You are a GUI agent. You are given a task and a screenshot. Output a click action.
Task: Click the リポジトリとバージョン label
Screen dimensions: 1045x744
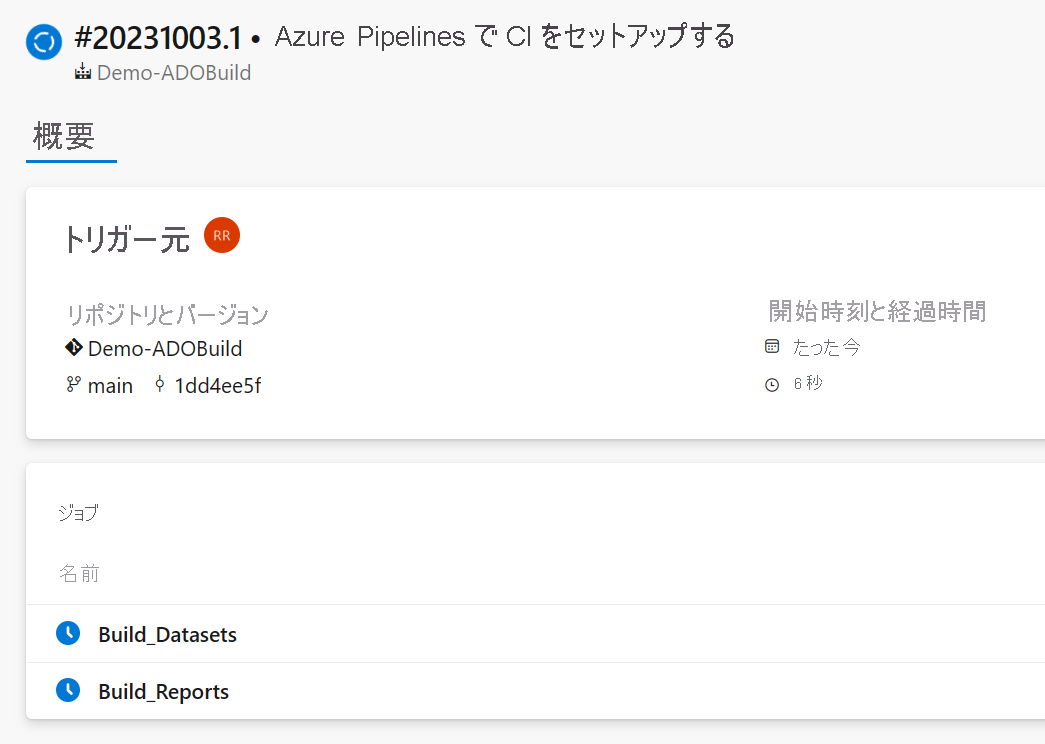point(168,314)
